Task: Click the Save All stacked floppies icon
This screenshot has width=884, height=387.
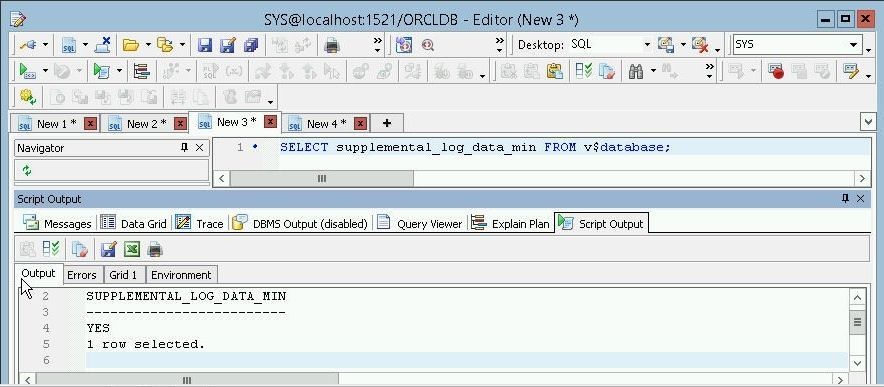Action: coord(250,45)
